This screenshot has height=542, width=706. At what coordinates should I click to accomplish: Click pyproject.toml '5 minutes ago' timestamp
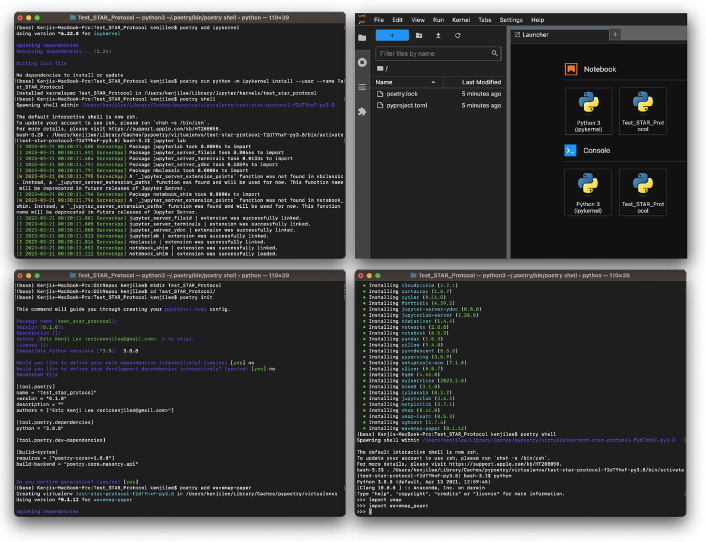pyautogui.click(x=481, y=105)
